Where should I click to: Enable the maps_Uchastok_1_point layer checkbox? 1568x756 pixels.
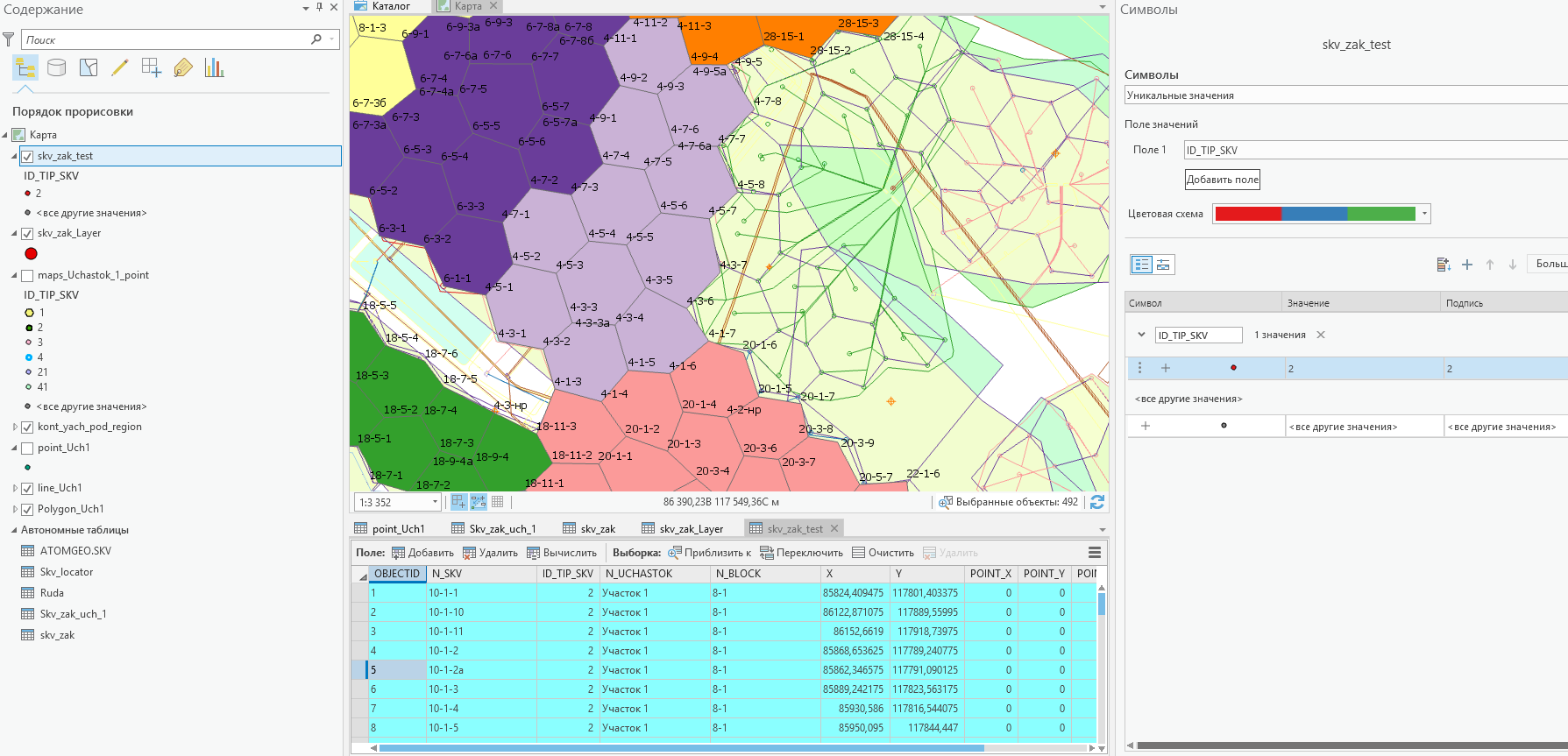27,276
